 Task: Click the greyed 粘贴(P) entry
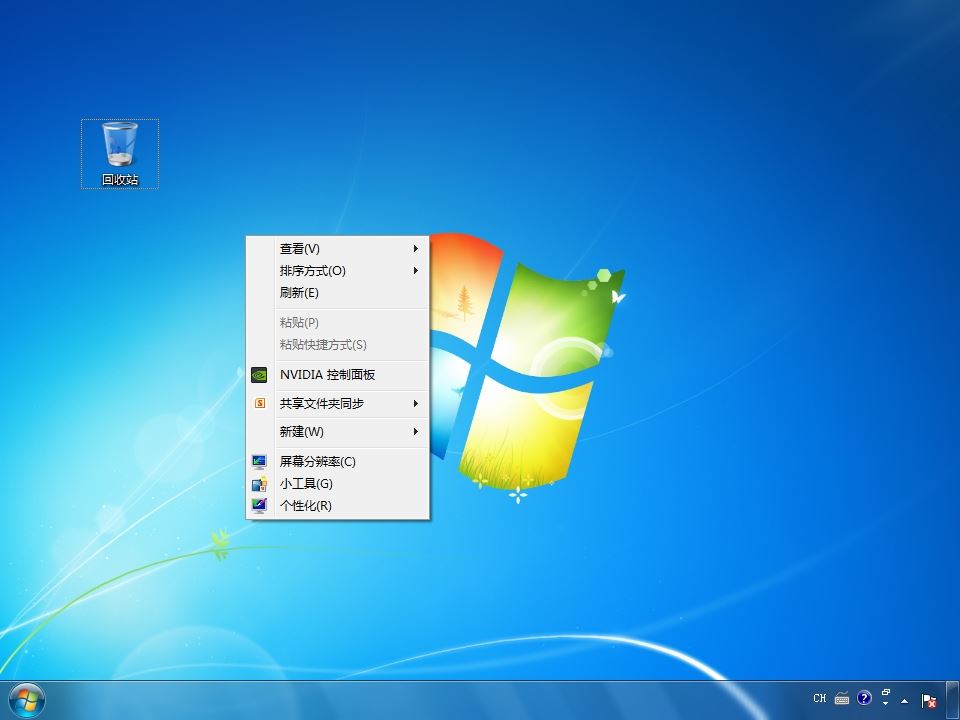[337, 323]
